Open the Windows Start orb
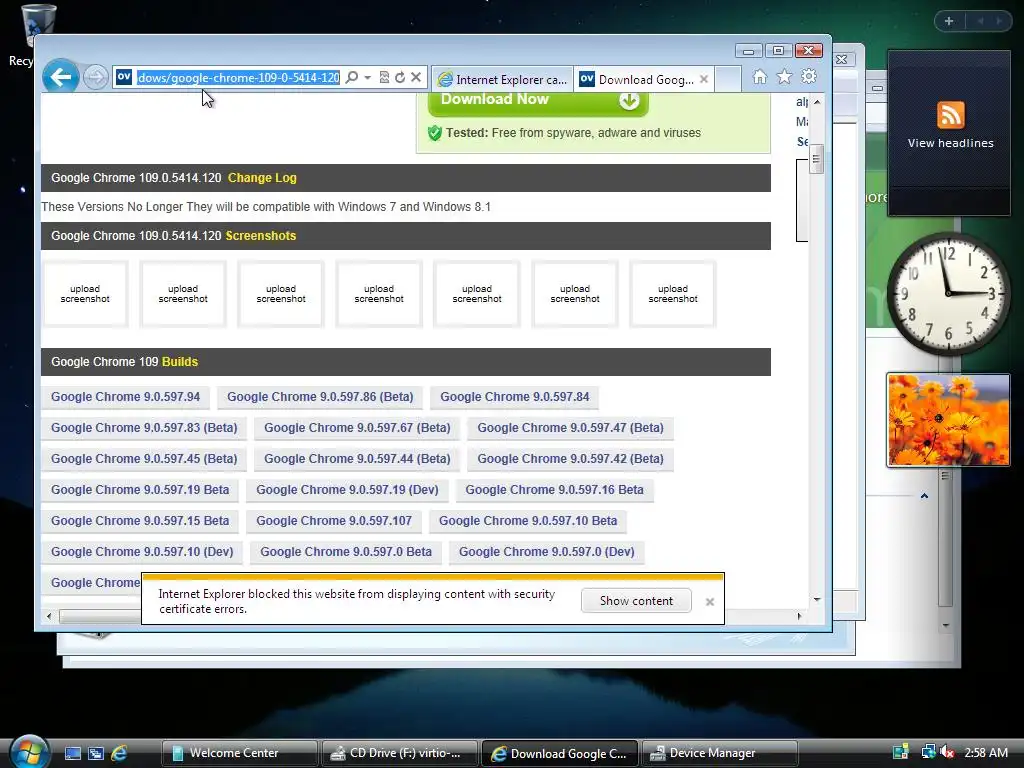 click(29, 752)
